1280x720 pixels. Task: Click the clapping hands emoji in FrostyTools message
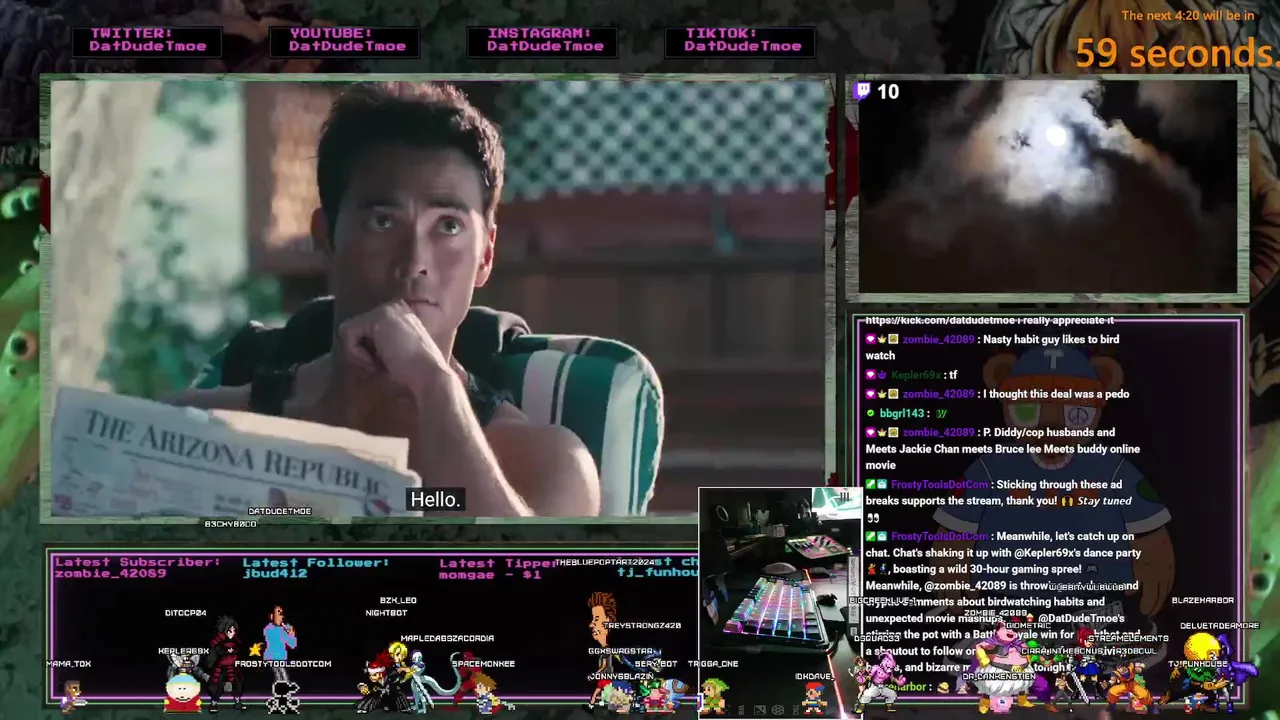1067,501
